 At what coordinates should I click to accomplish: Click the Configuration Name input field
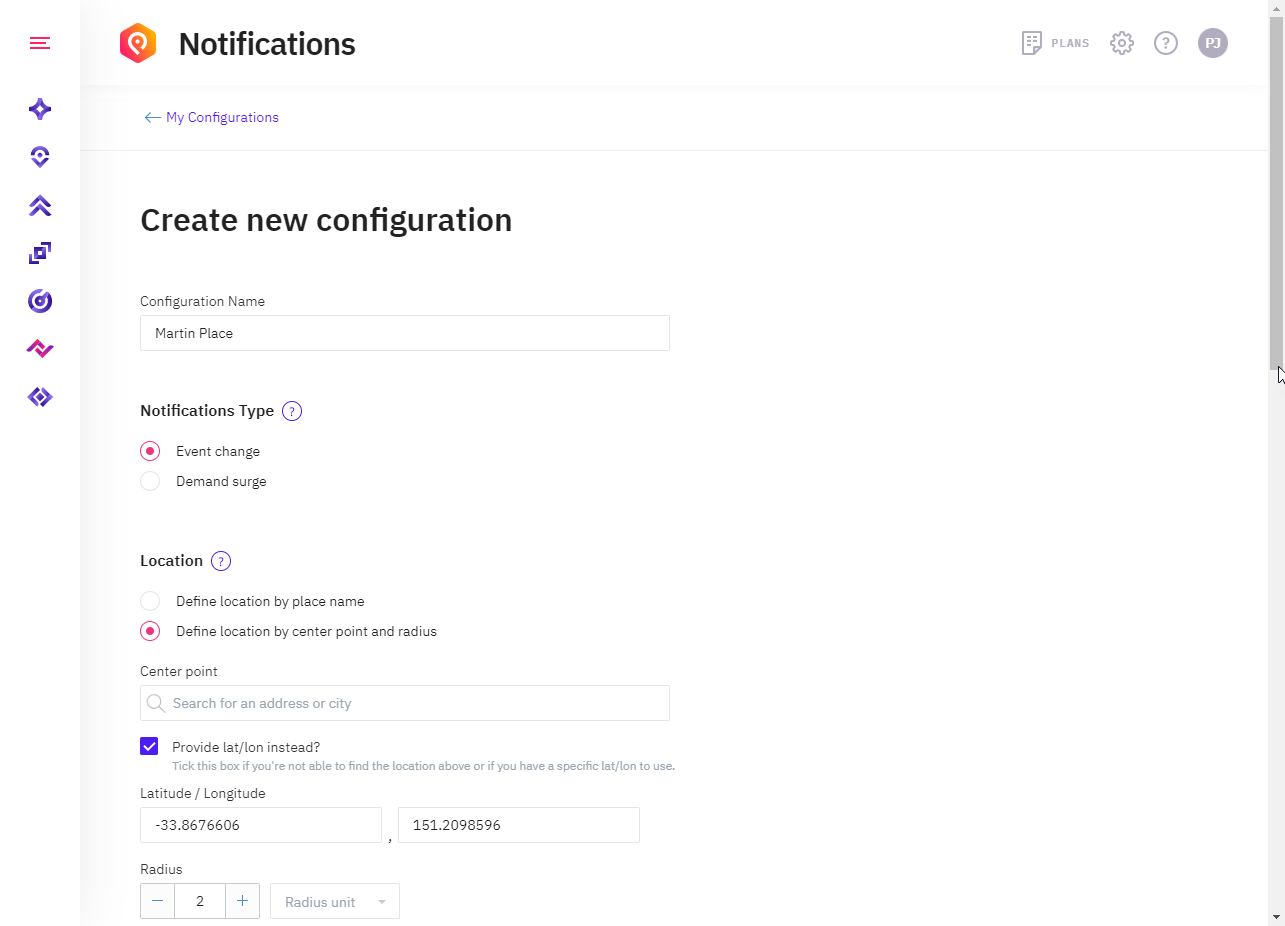404,333
